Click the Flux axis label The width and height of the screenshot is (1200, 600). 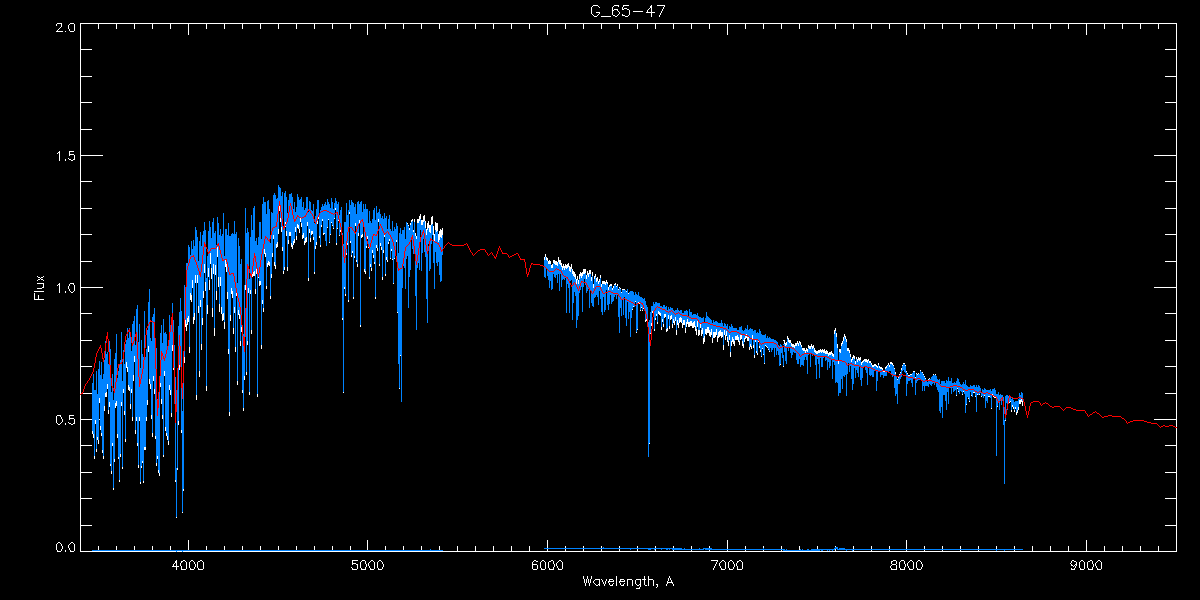coord(40,287)
